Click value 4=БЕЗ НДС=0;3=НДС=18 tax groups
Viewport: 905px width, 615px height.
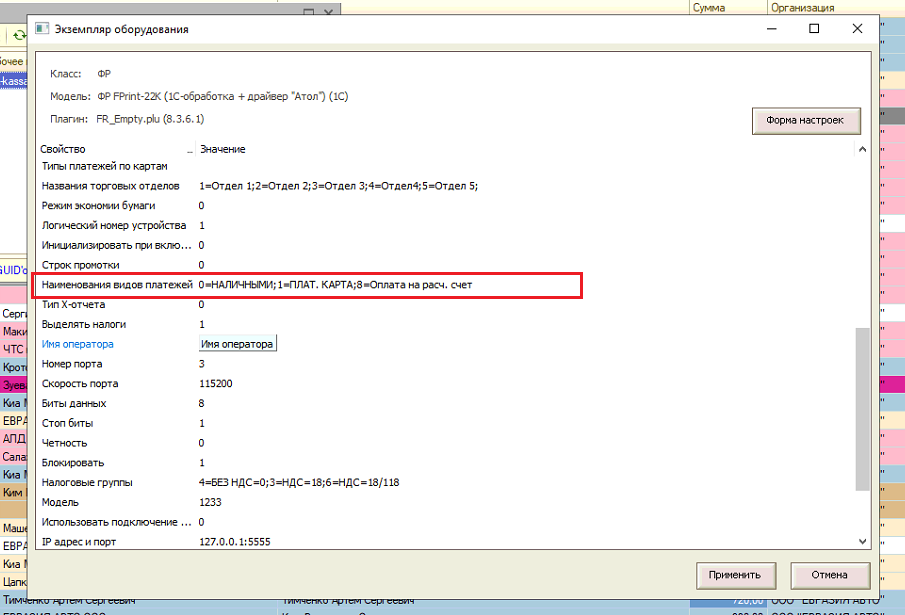coord(299,483)
